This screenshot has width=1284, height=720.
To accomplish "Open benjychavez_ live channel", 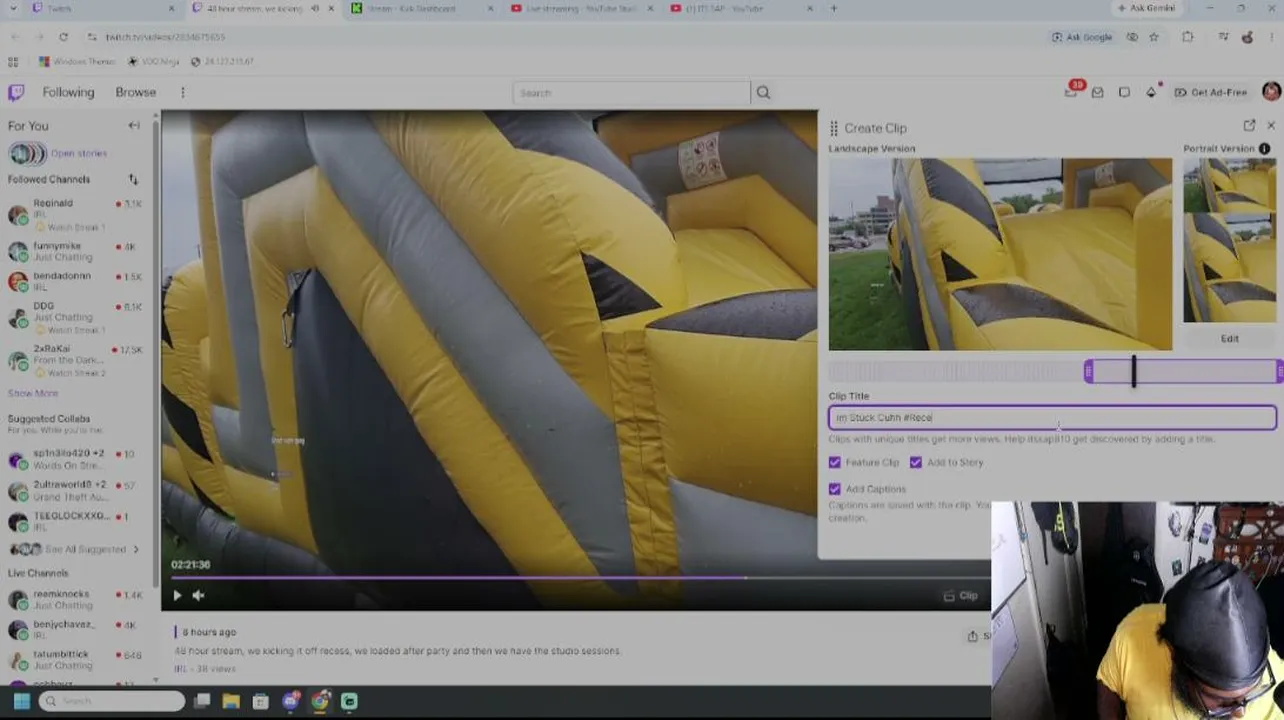I will pyautogui.click(x=75, y=629).
